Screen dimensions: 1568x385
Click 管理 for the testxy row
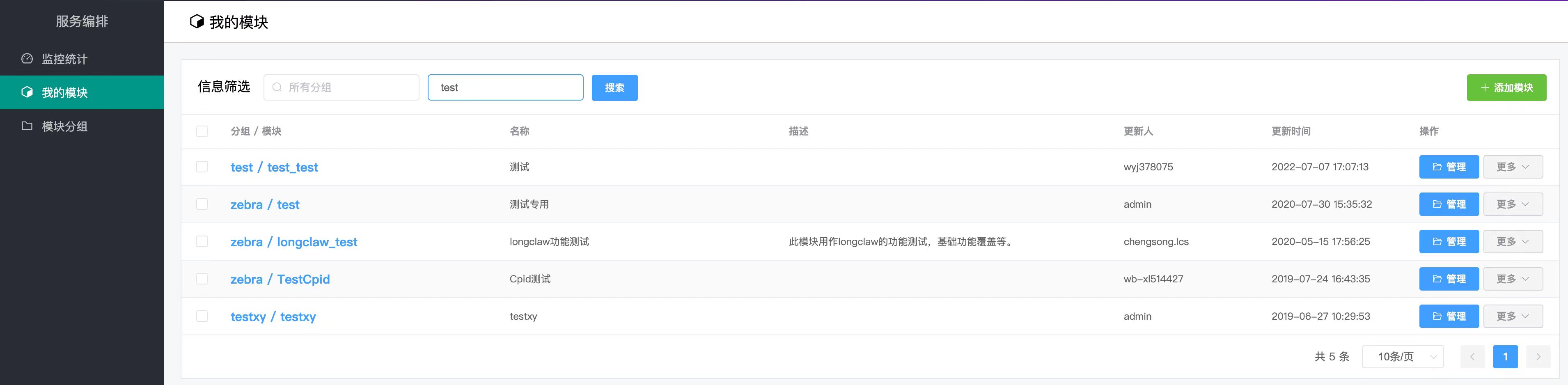coord(1449,316)
